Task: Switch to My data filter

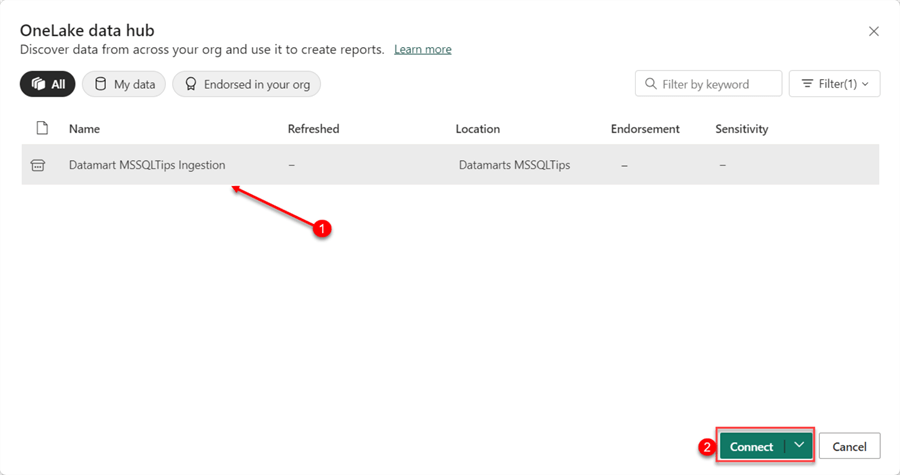Action: click(x=124, y=84)
